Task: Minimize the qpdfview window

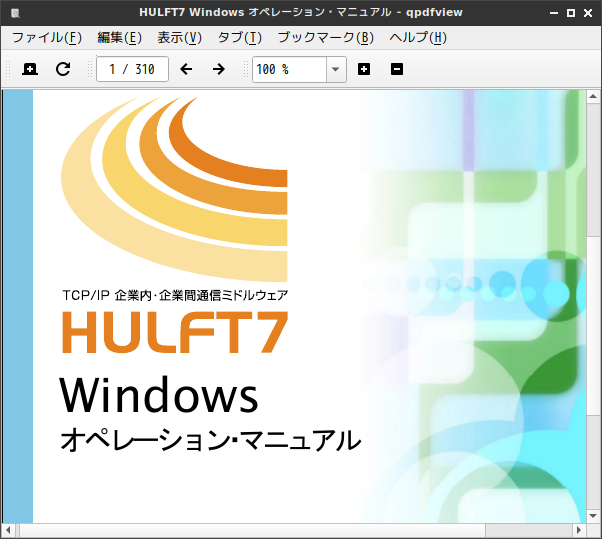Action: tap(554, 13)
